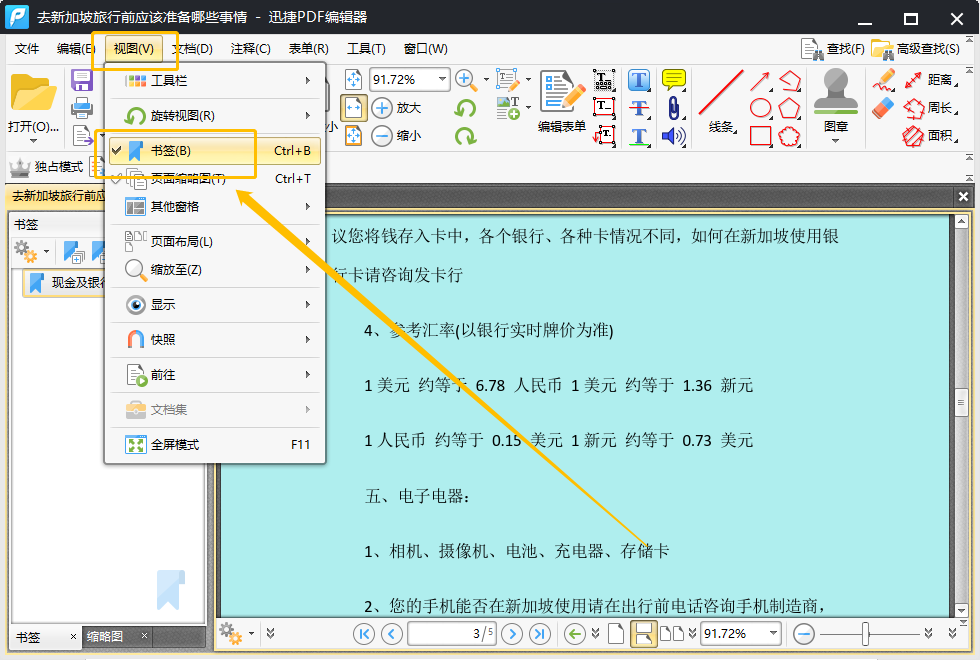The image size is (980, 660).
Task: Click the zoom slider handle in status bar
Action: click(x=866, y=633)
